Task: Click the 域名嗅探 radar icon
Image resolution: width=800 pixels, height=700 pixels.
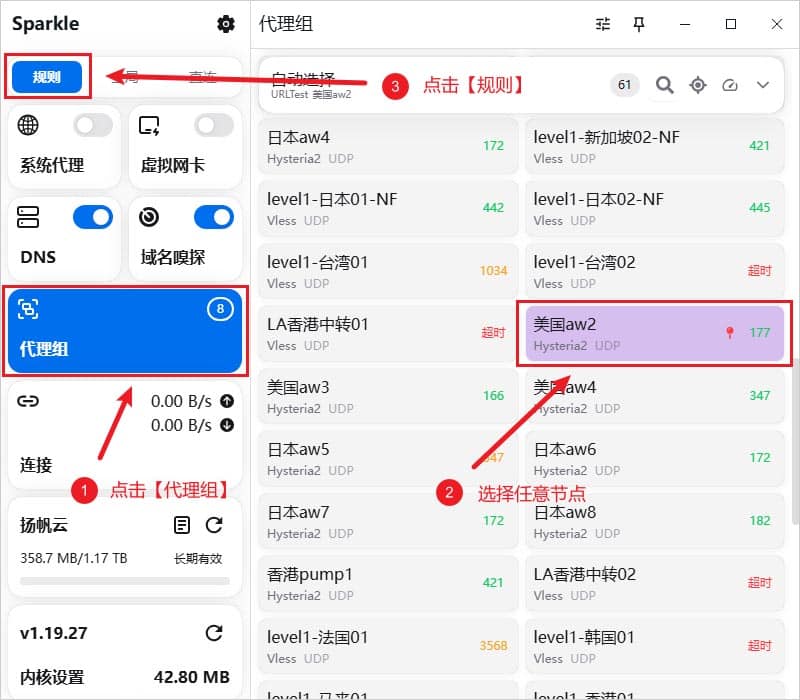Action: (x=149, y=217)
